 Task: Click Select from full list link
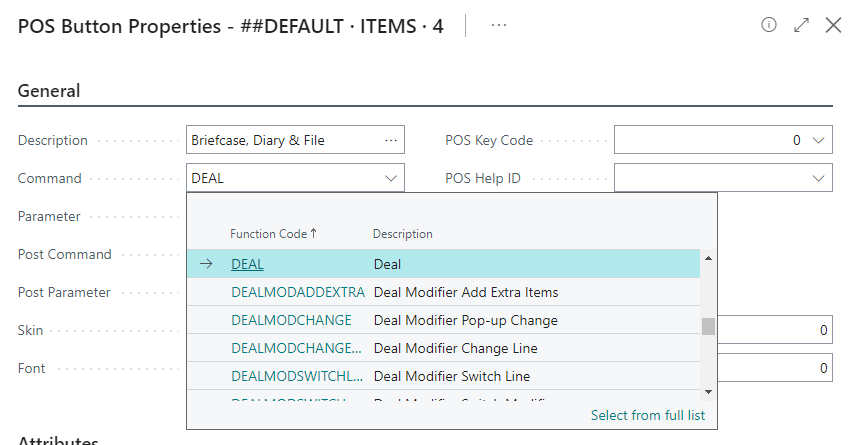coord(653,415)
